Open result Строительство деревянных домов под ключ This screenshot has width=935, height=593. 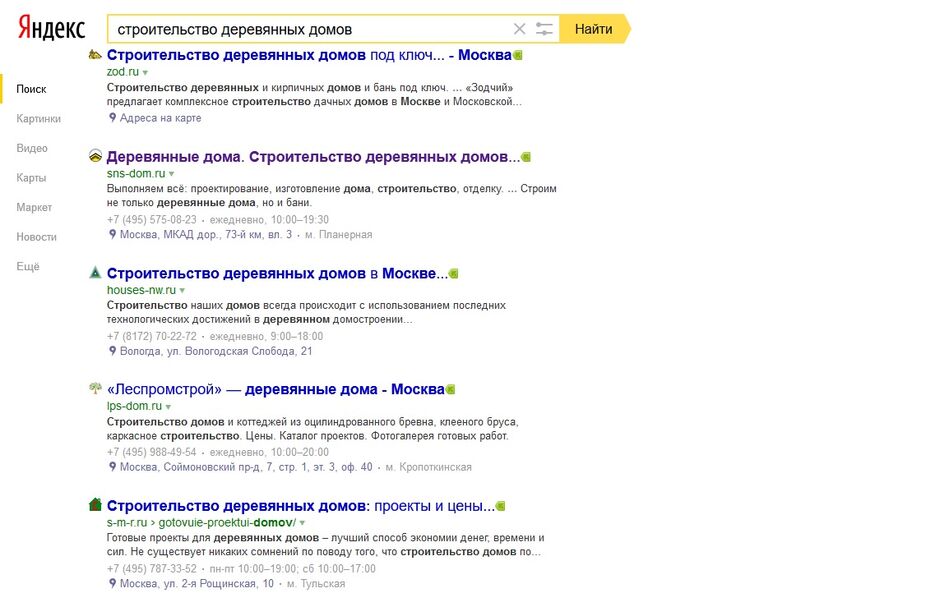tap(309, 55)
